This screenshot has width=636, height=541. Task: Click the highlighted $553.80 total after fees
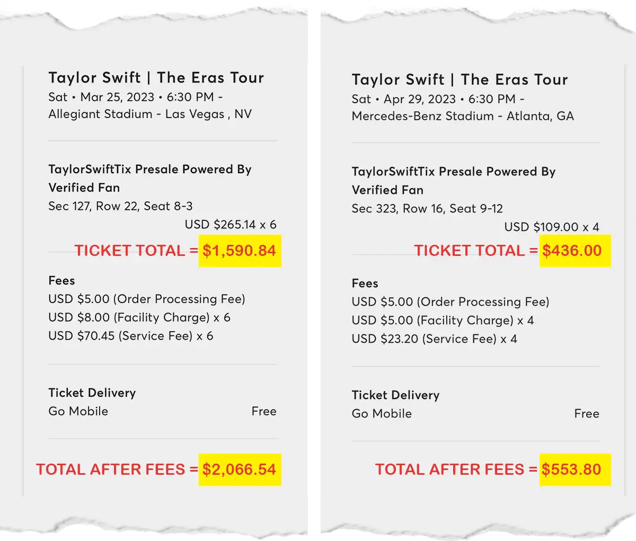(575, 469)
